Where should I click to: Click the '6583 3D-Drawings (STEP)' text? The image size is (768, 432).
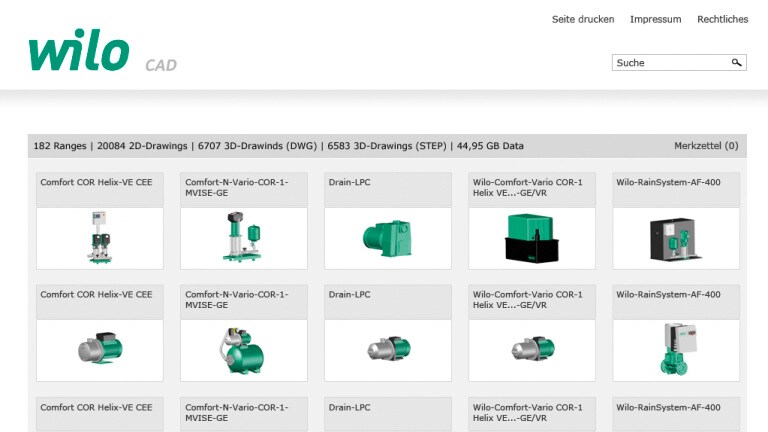pyautogui.click(x=387, y=146)
